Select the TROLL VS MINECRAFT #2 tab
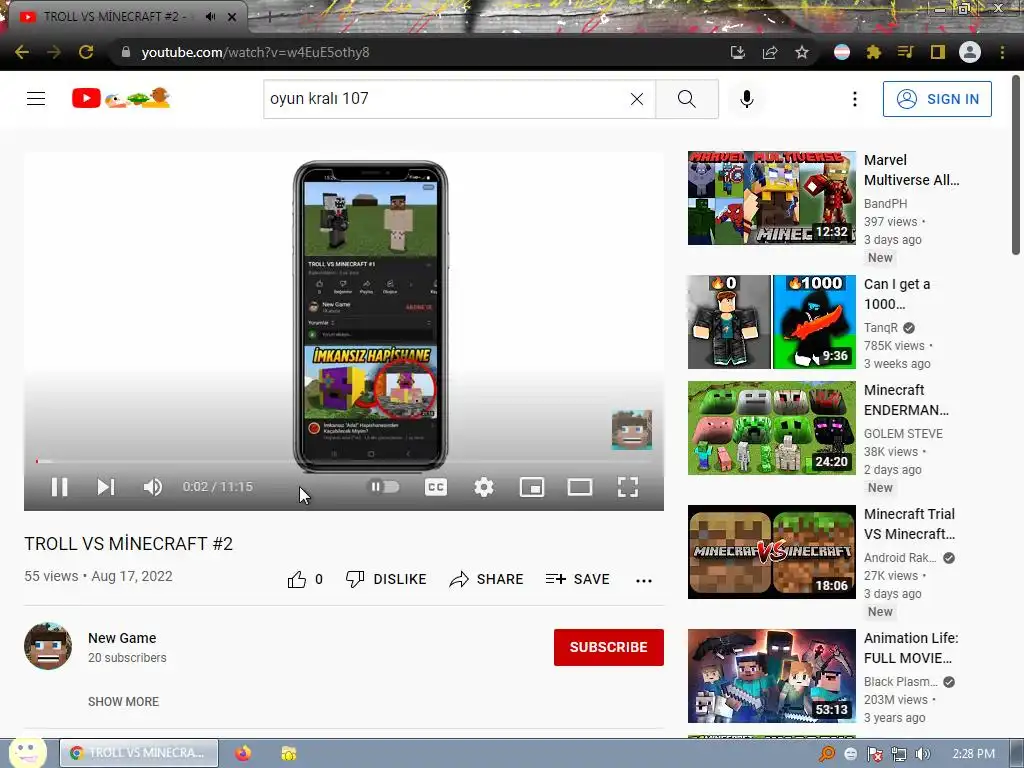 (118, 17)
